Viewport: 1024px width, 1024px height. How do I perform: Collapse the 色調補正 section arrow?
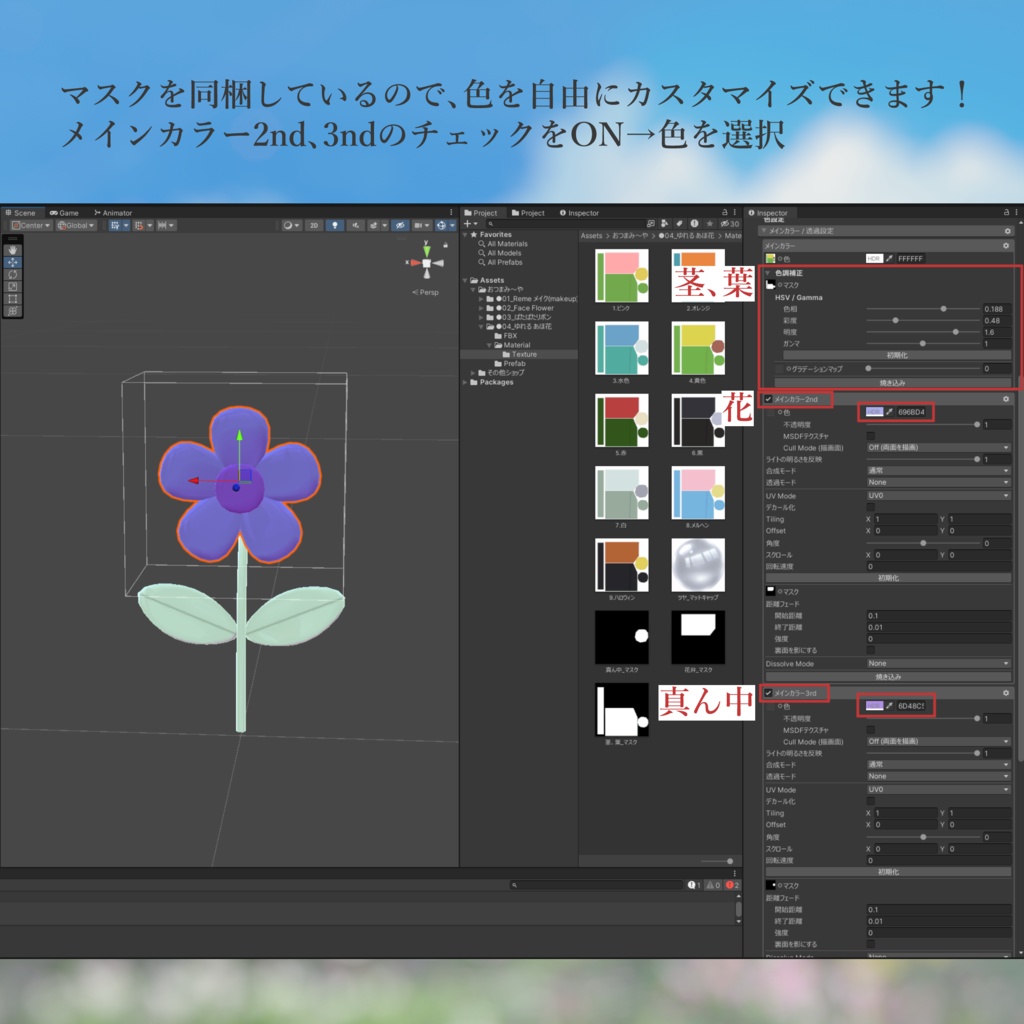click(x=769, y=273)
